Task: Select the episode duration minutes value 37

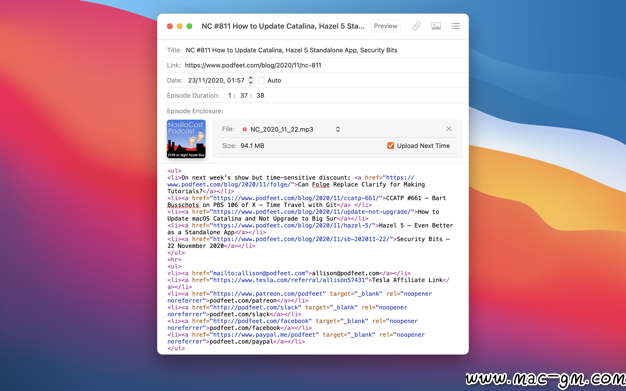Action: point(244,95)
